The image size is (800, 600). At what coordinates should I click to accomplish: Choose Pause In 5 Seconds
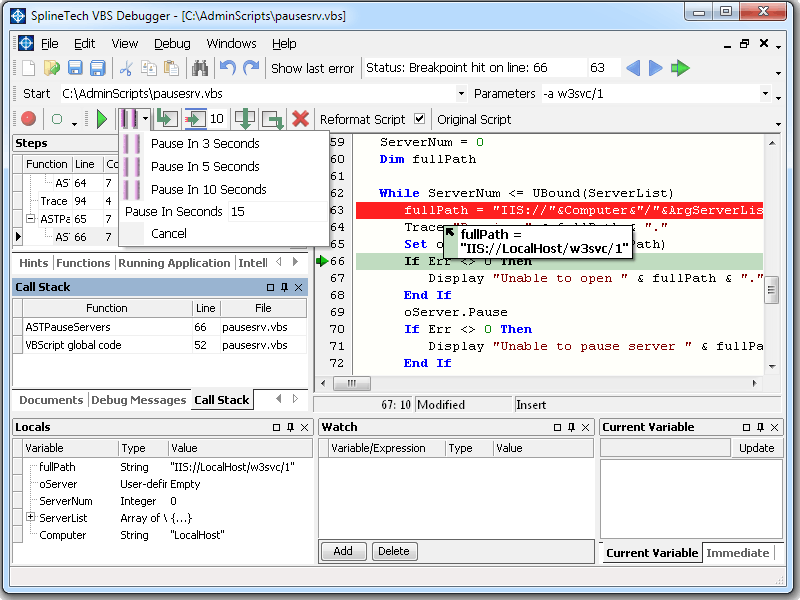(x=205, y=167)
